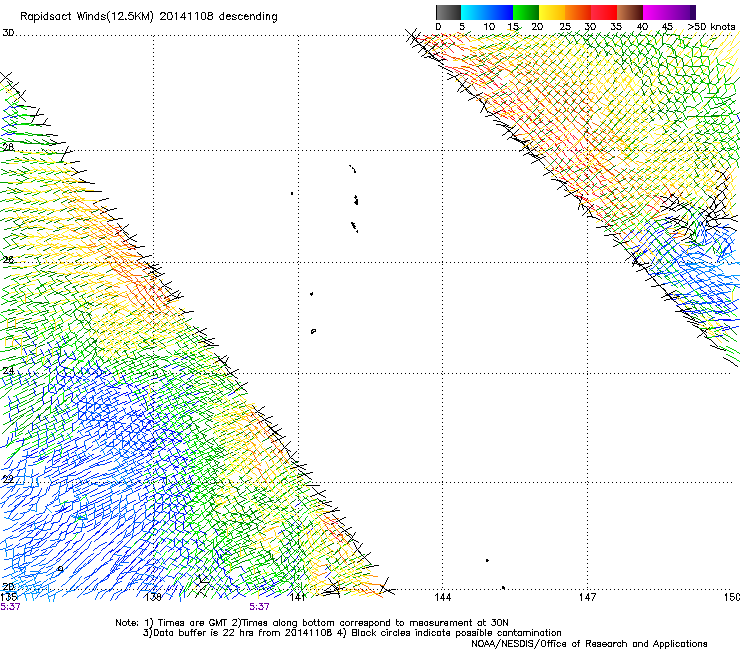Click the legend label '25'
This screenshot has width=740, height=650.
click(565, 27)
